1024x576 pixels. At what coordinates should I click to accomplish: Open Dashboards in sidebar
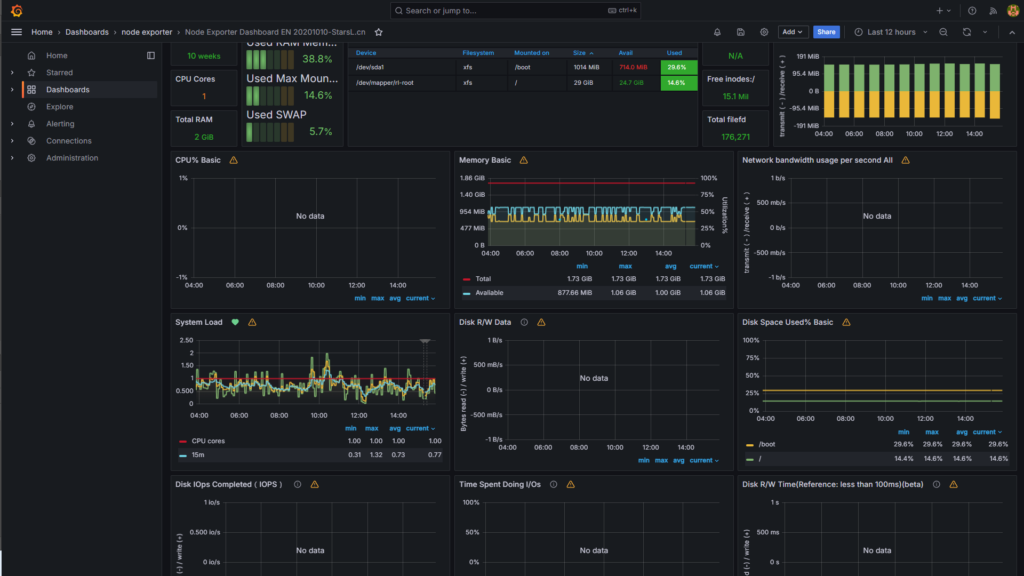pyautogui.click(x=68, y=89)
